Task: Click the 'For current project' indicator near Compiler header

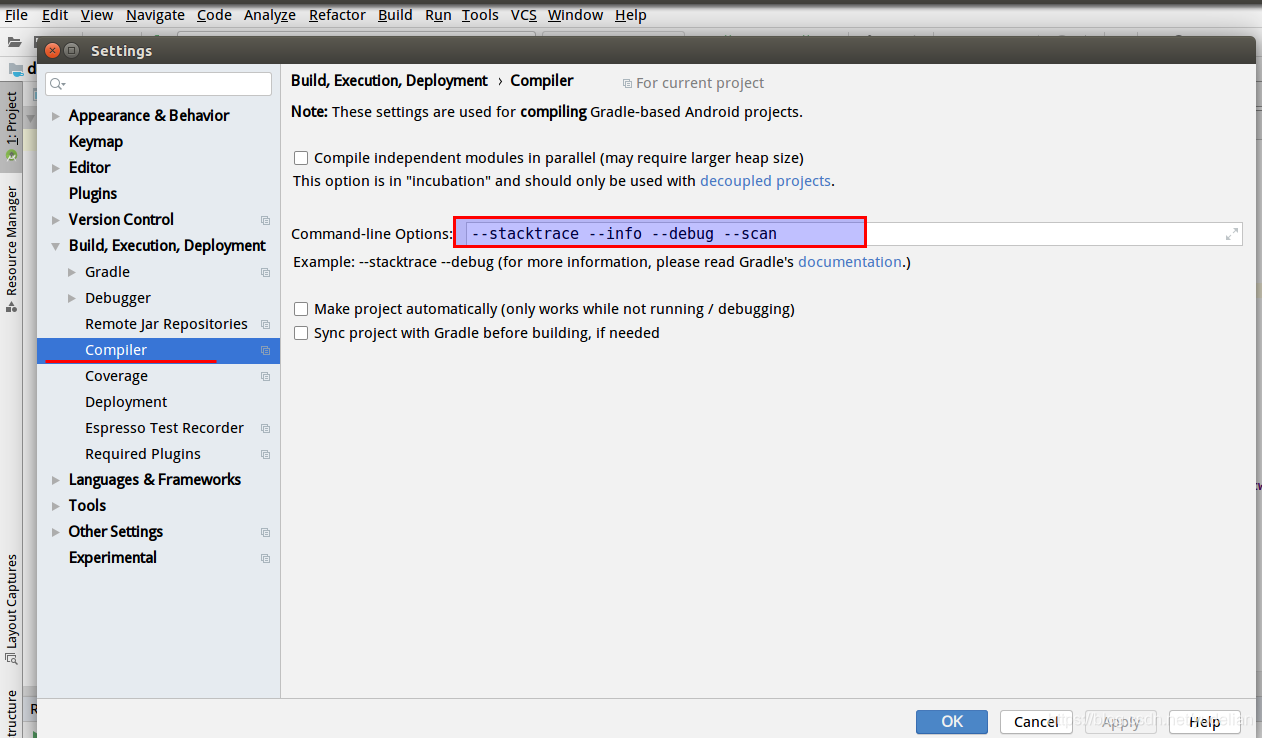Action: coord(692,82)
